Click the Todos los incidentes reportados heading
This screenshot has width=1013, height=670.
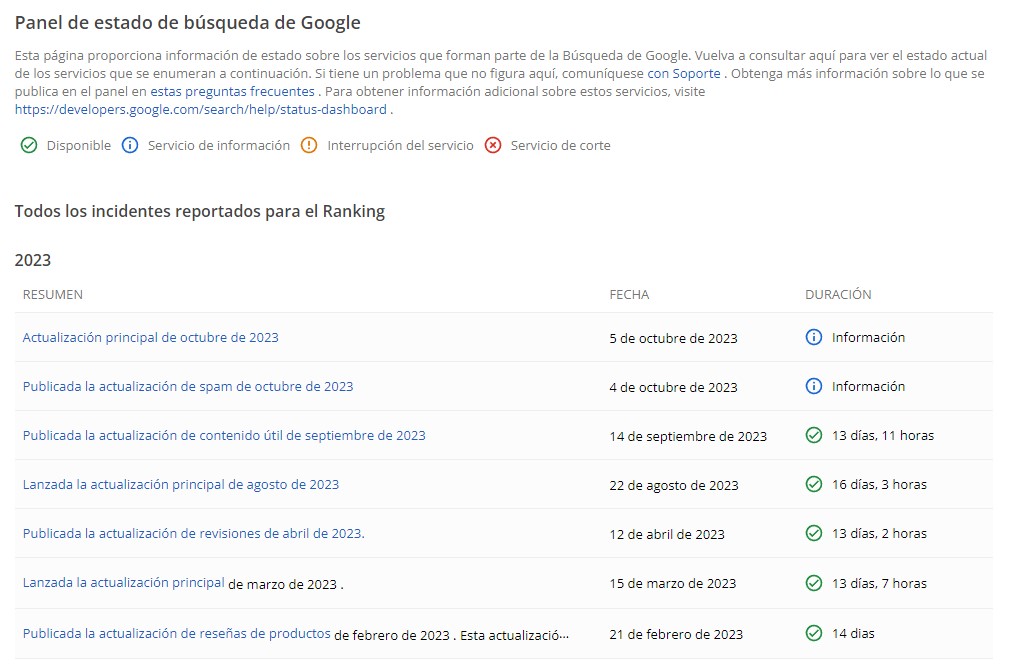pos(200,211)
